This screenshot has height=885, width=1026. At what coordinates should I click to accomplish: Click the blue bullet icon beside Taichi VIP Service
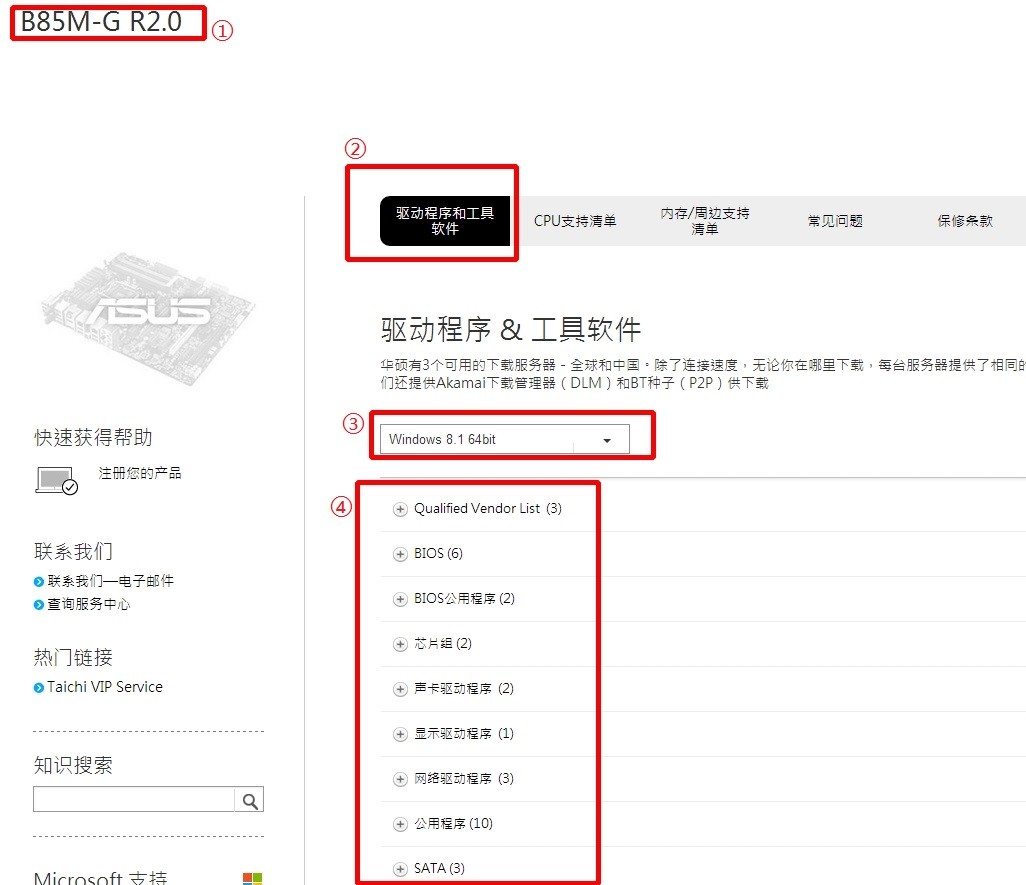pos(39,687)
